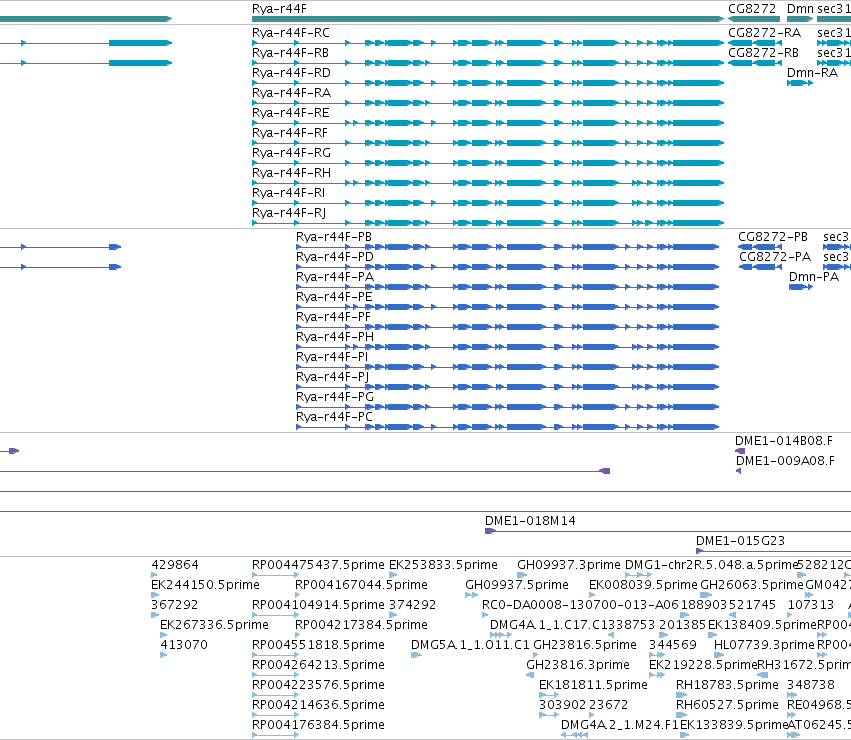
Task: Click EST feature 374292
Action: point(412,606)
